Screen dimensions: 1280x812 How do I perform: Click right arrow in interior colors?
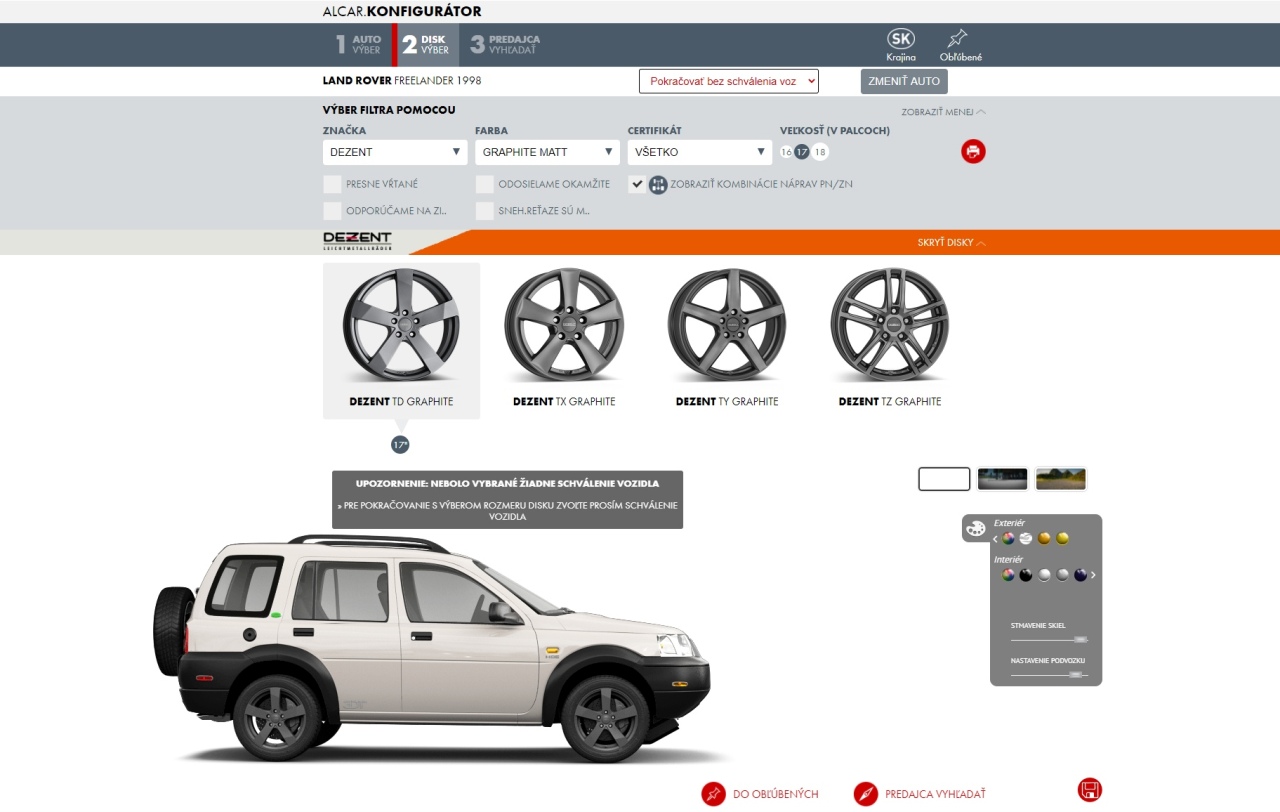(x=1093, y=575)
